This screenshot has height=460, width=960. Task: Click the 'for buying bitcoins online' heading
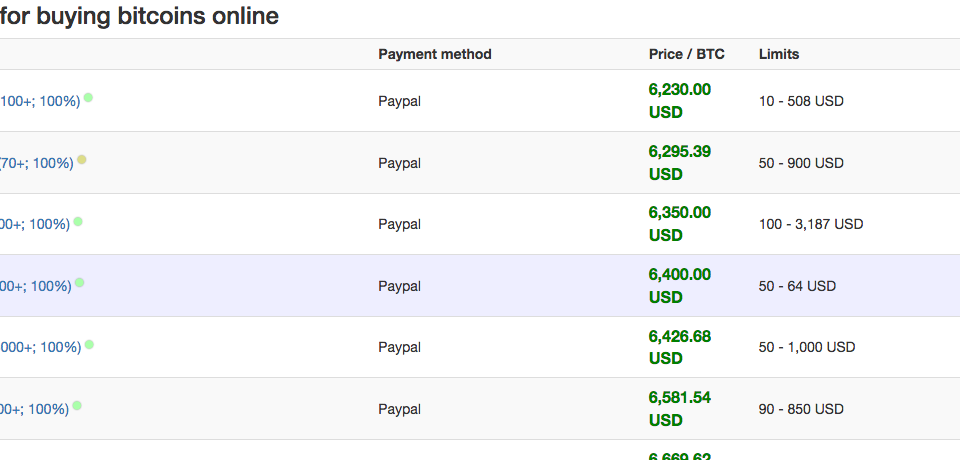point(140,16)
